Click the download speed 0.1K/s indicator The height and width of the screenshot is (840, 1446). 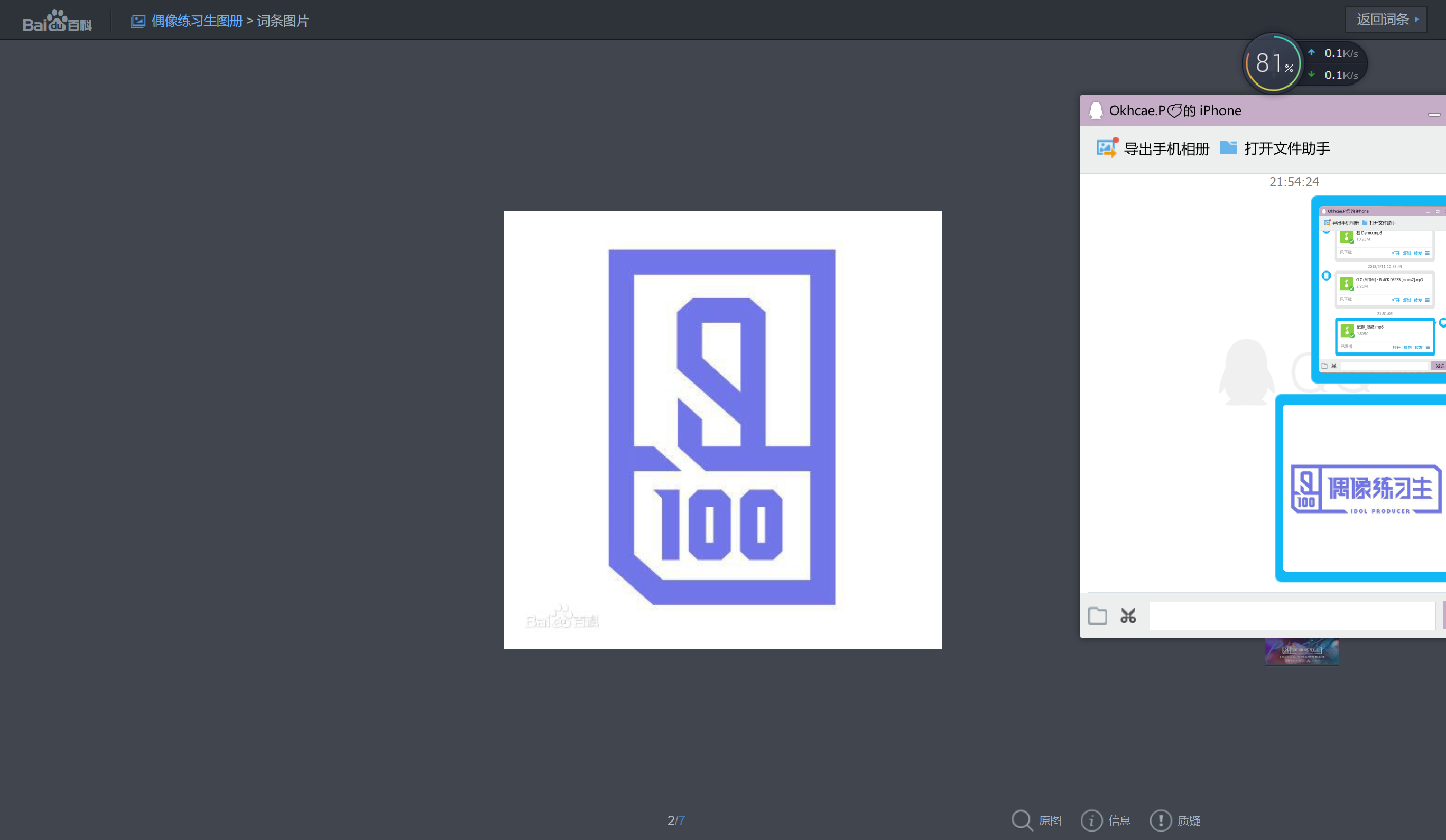(x=1333, y=75)
